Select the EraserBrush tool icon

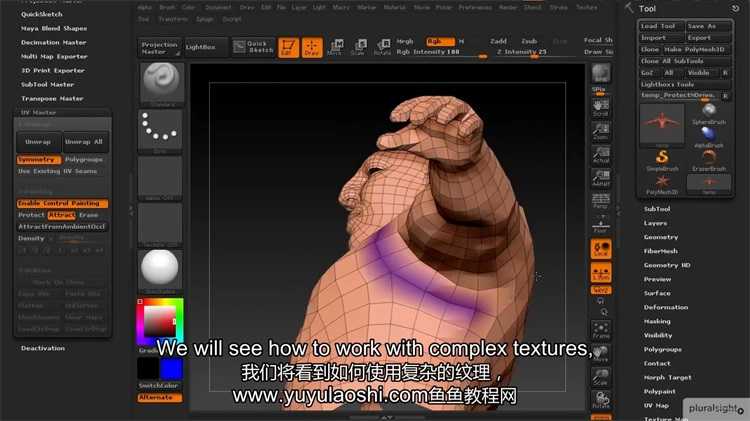(x=709, y=161)
